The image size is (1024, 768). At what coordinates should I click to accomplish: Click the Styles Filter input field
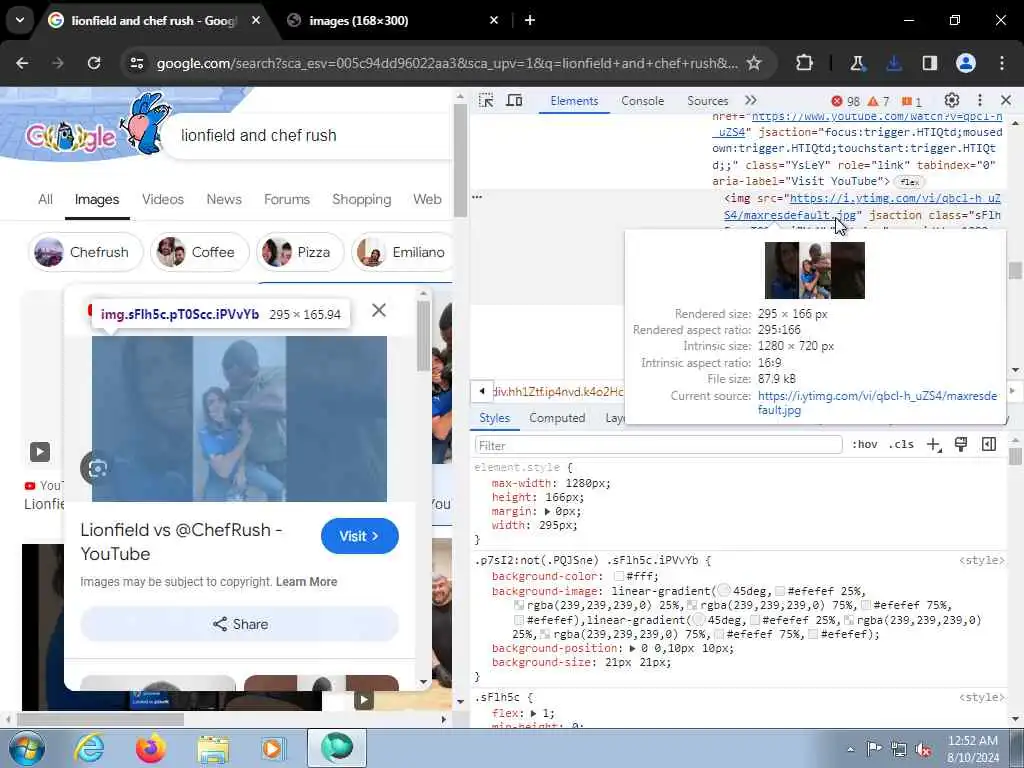[x=658, y=445]
